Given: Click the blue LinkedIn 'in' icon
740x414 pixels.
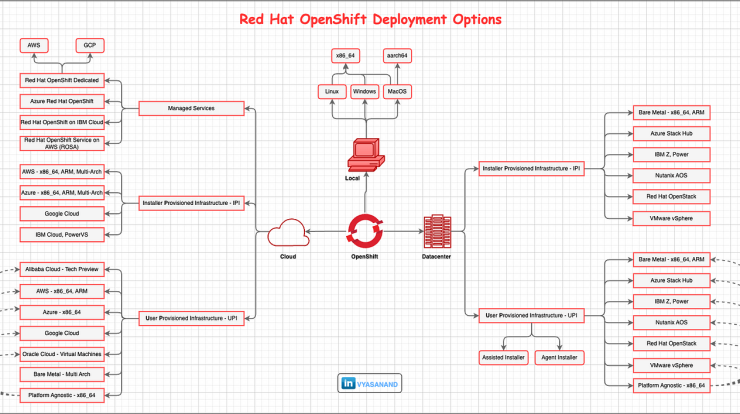Looking at the screenshot, I should 348,383.
